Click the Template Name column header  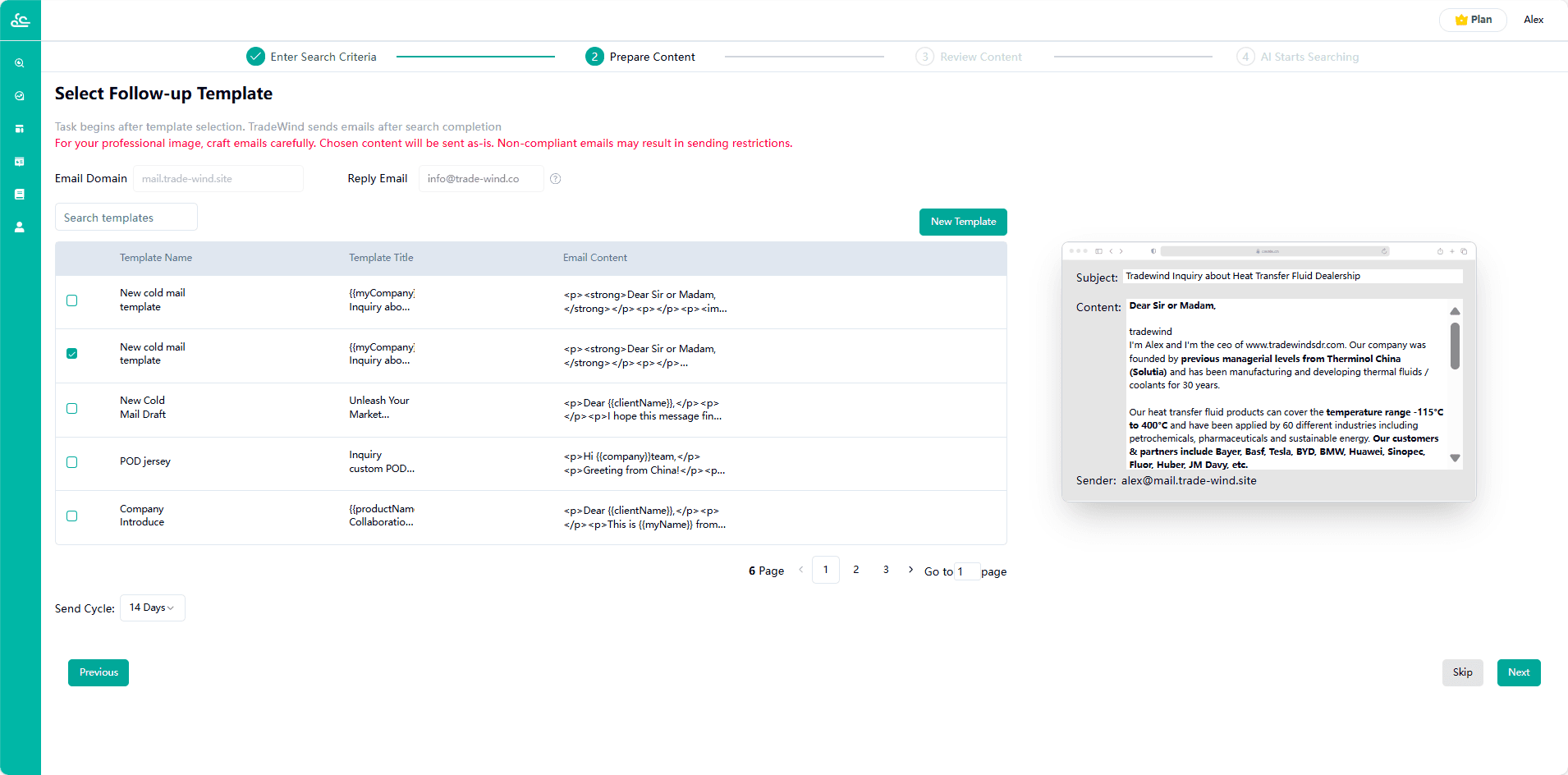(x=156, y=258)
